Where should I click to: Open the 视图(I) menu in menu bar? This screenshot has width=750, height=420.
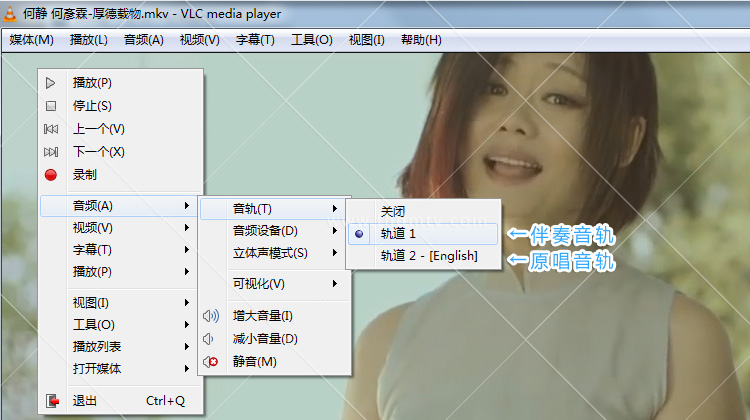(x=366, y=40)
